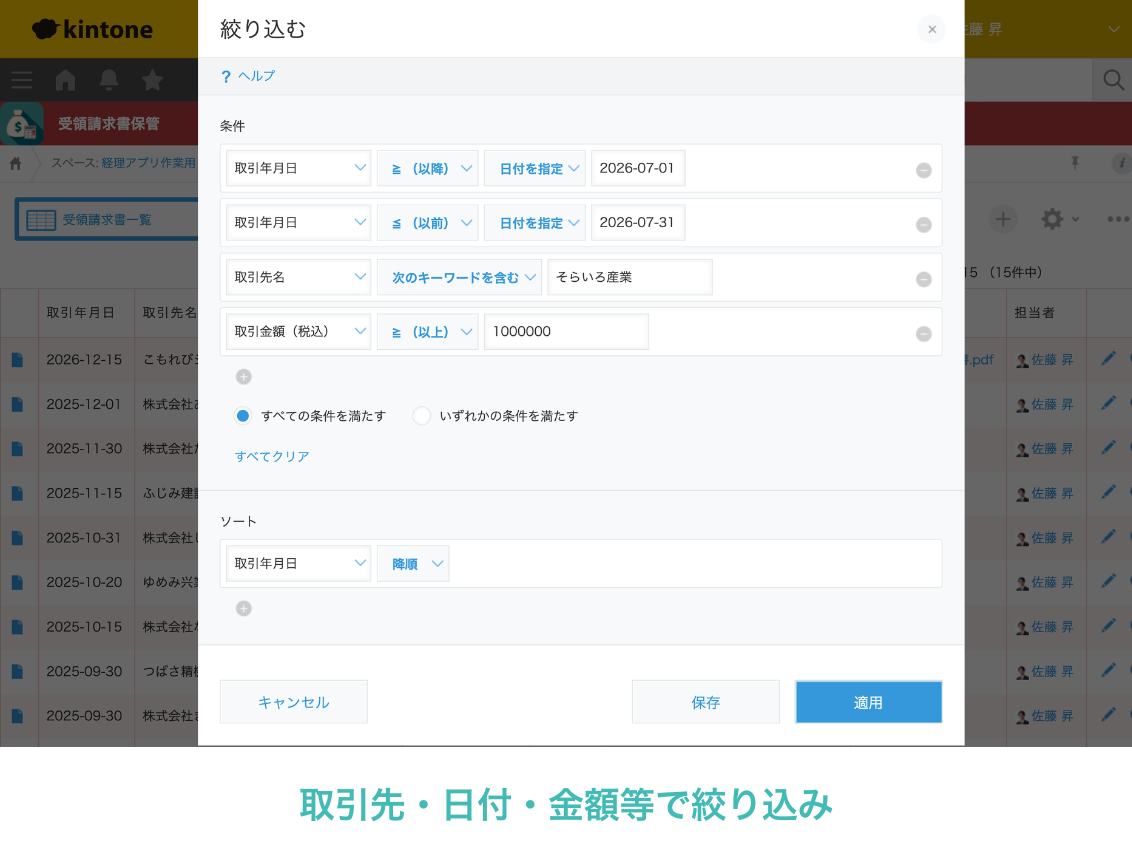Open the app settings gear icon

coord(1052,219)
